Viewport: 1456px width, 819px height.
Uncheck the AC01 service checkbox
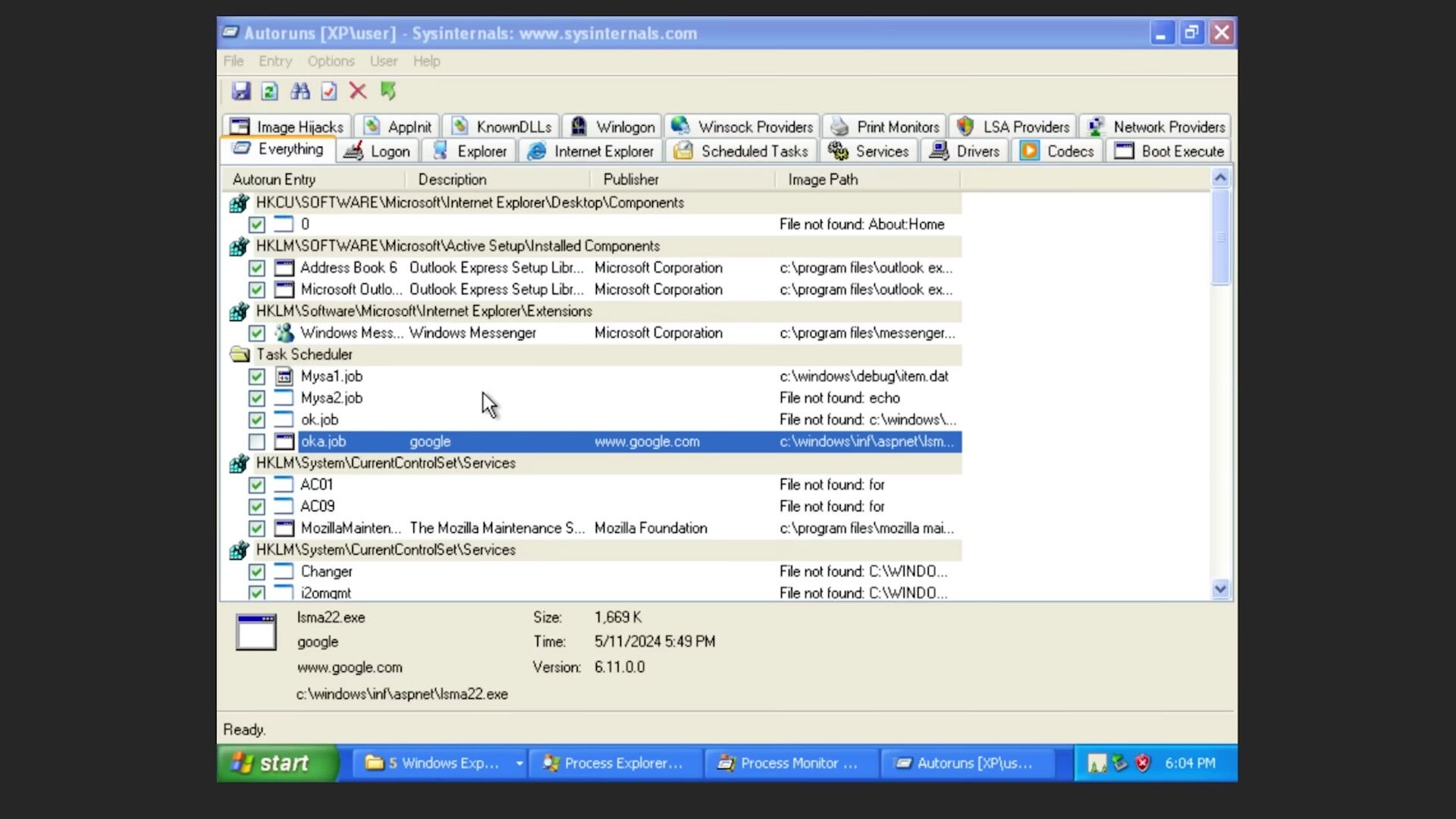[x=257, y=485]
